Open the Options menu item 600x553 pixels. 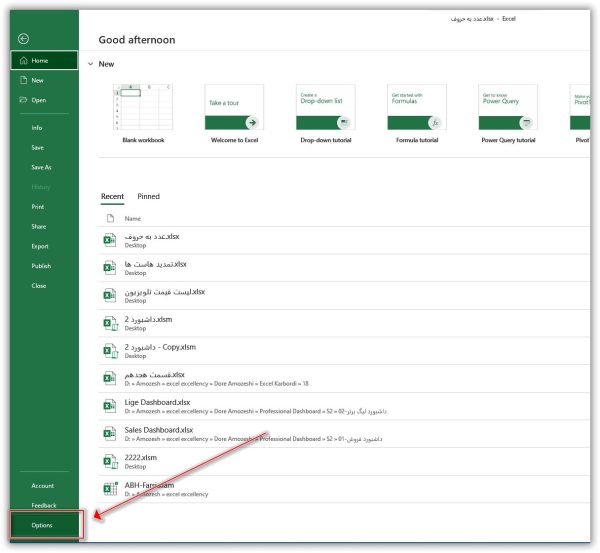pos(42,525)
